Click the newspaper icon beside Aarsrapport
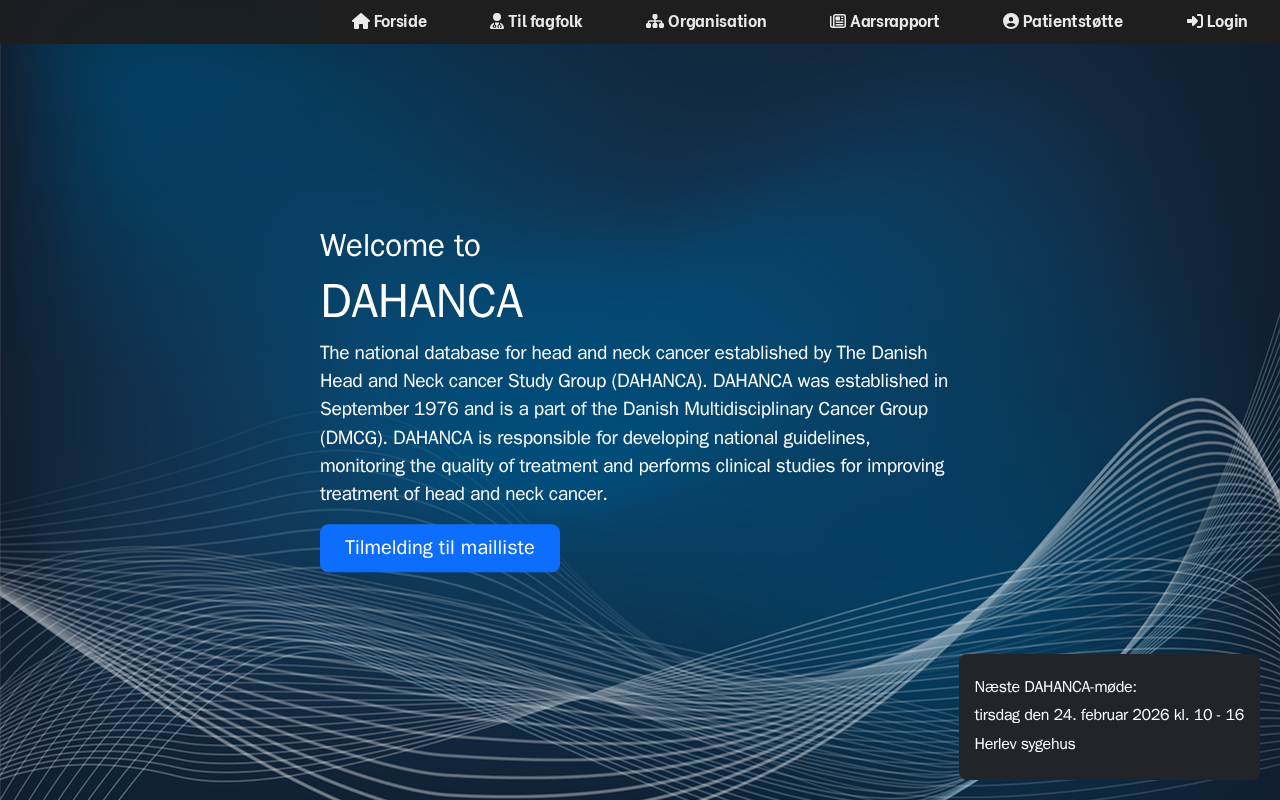Image resolution: width=1280 pixels, height=800 pixels. click(x=838, y=22)
